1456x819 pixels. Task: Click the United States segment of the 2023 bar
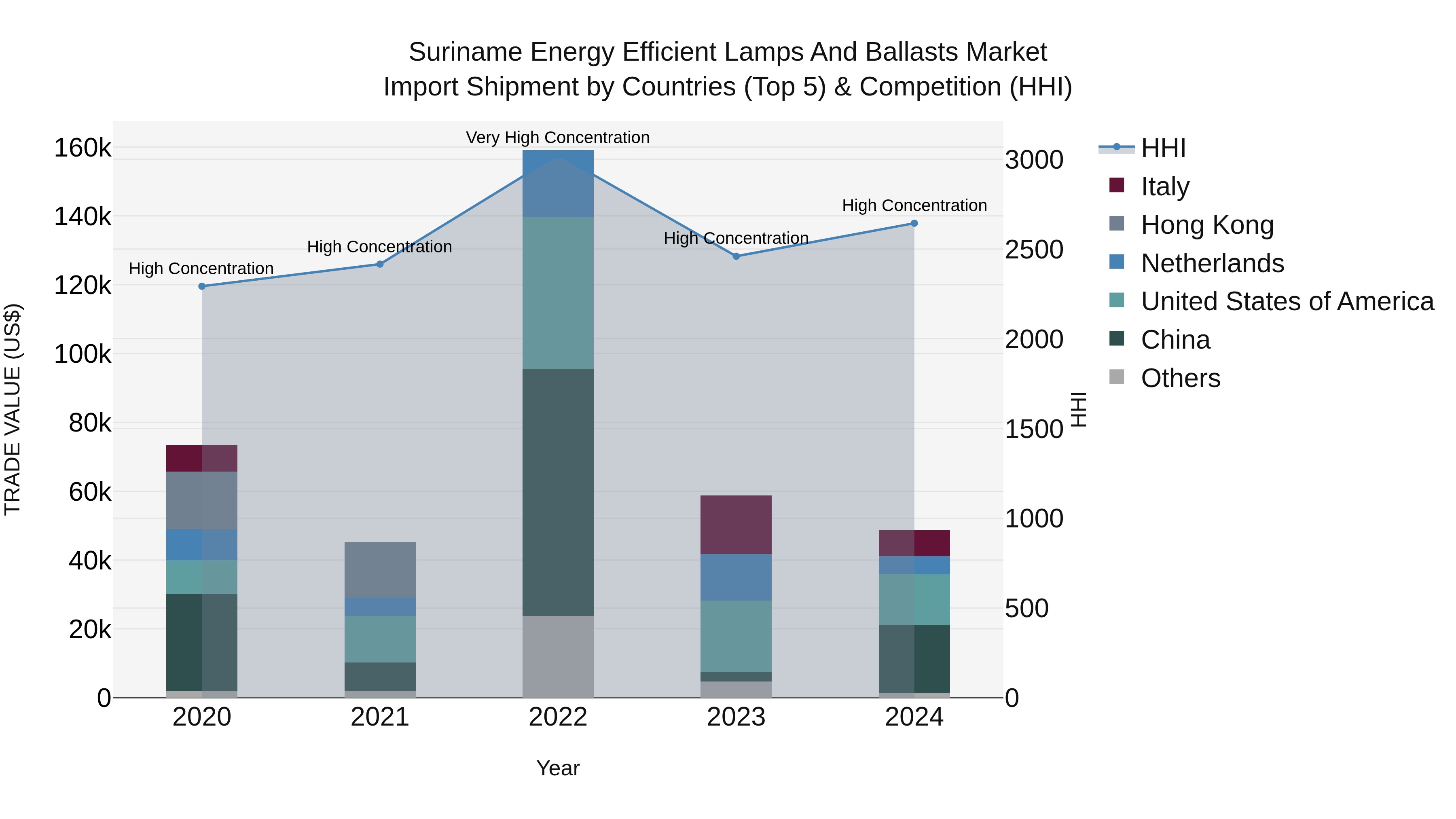pos(736,636)
